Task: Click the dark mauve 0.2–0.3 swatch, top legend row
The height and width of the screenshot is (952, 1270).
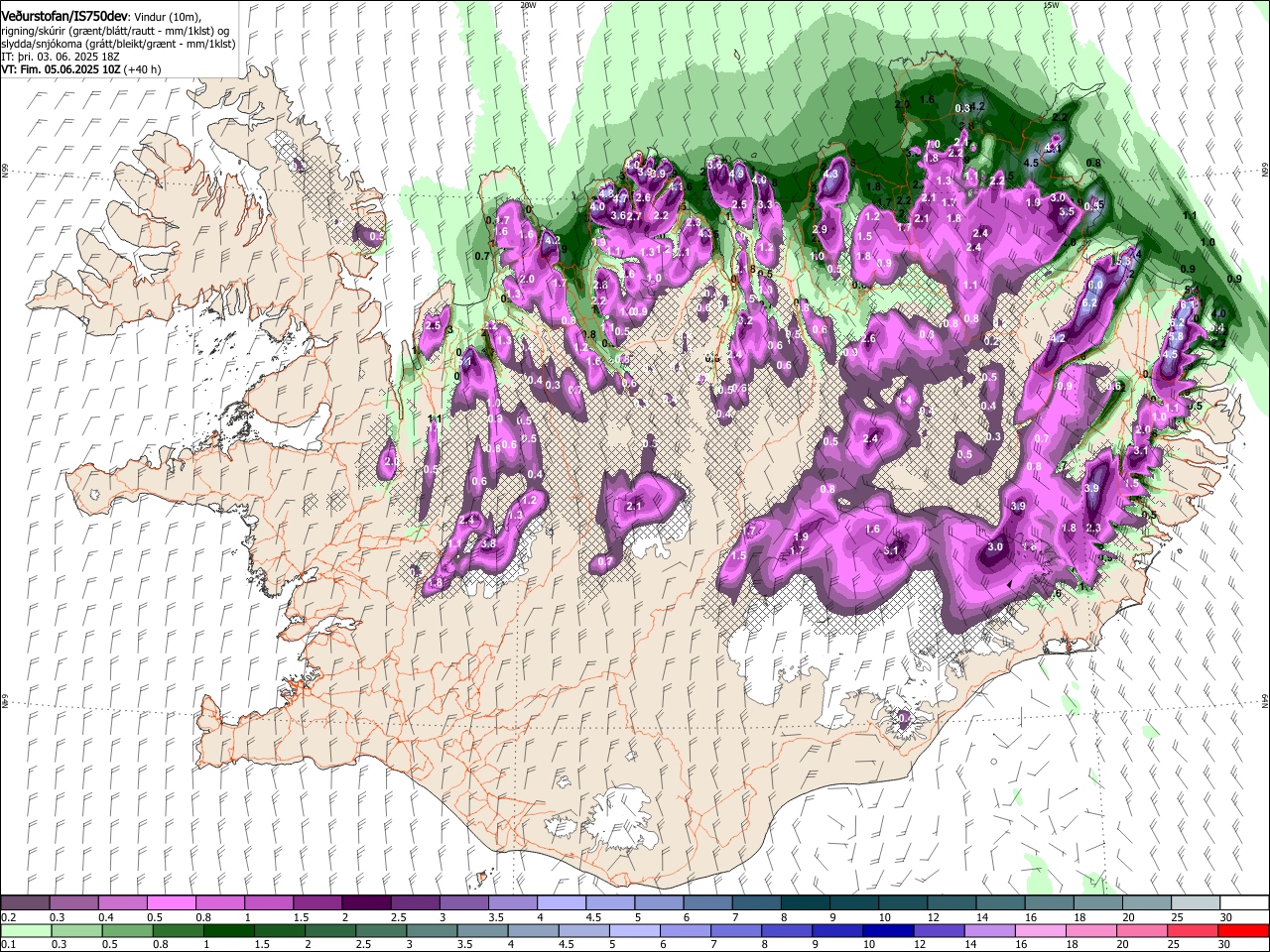Action: [x=25, y=903]
